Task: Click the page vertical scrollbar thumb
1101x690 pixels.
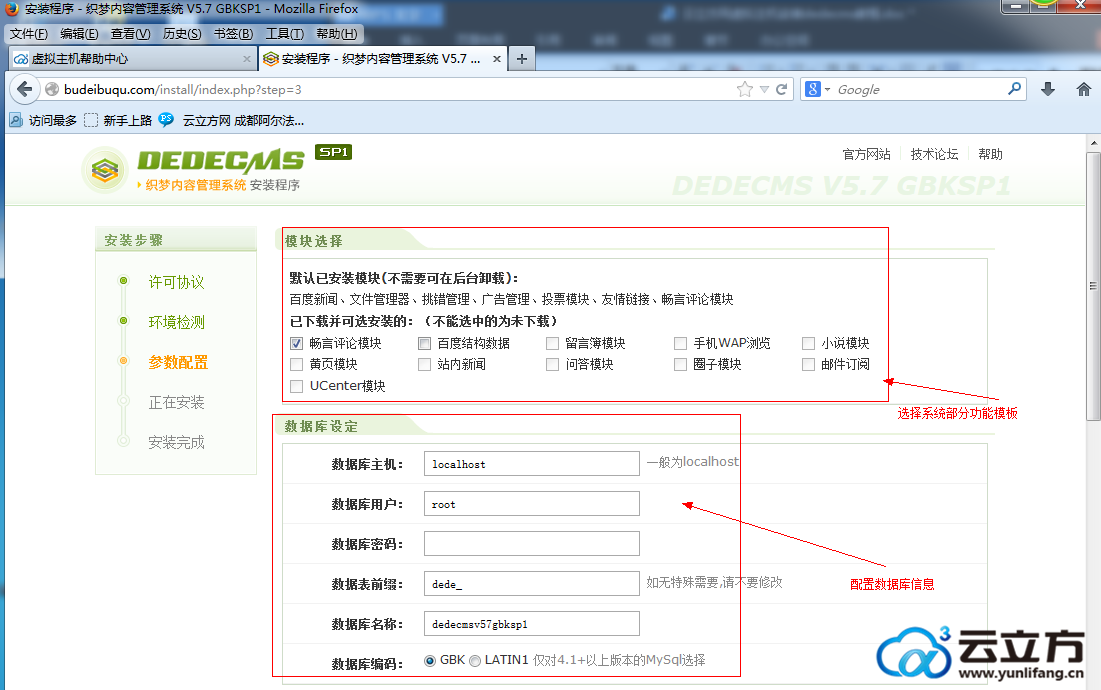Action: pos(1093,286)
